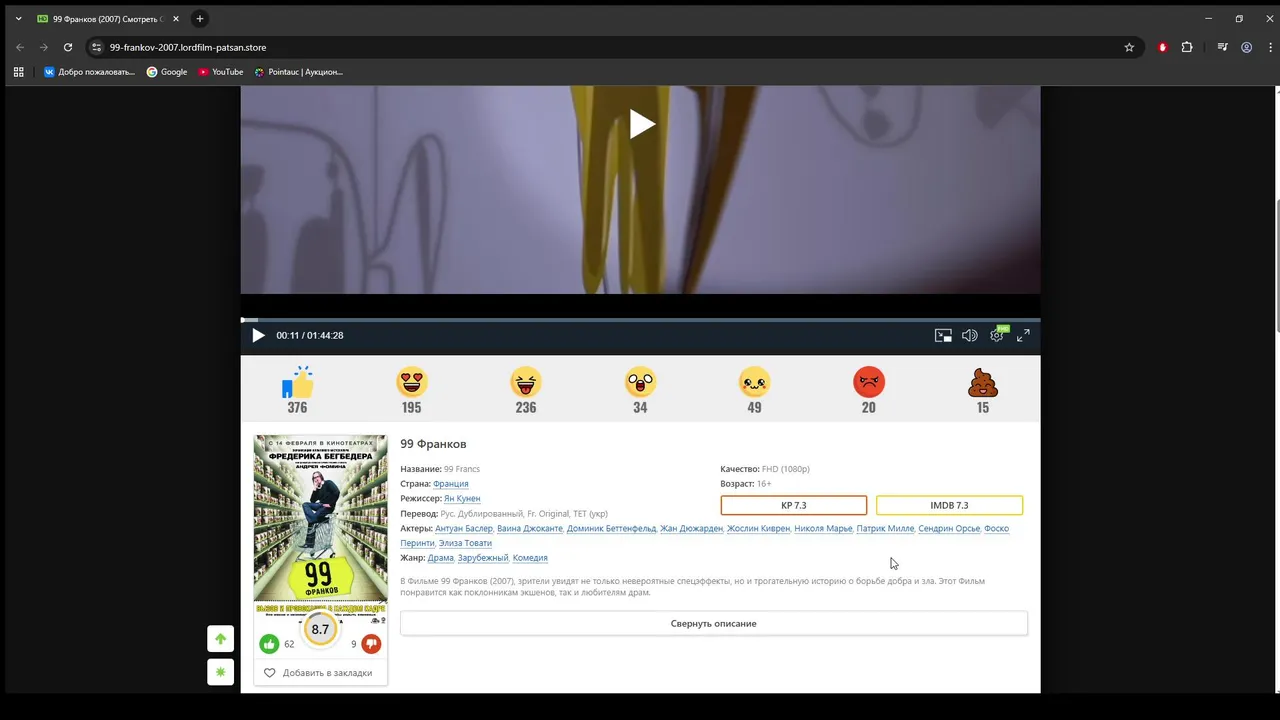
Task: React with the angry red emoji (20)
Action: coord(868,382)
